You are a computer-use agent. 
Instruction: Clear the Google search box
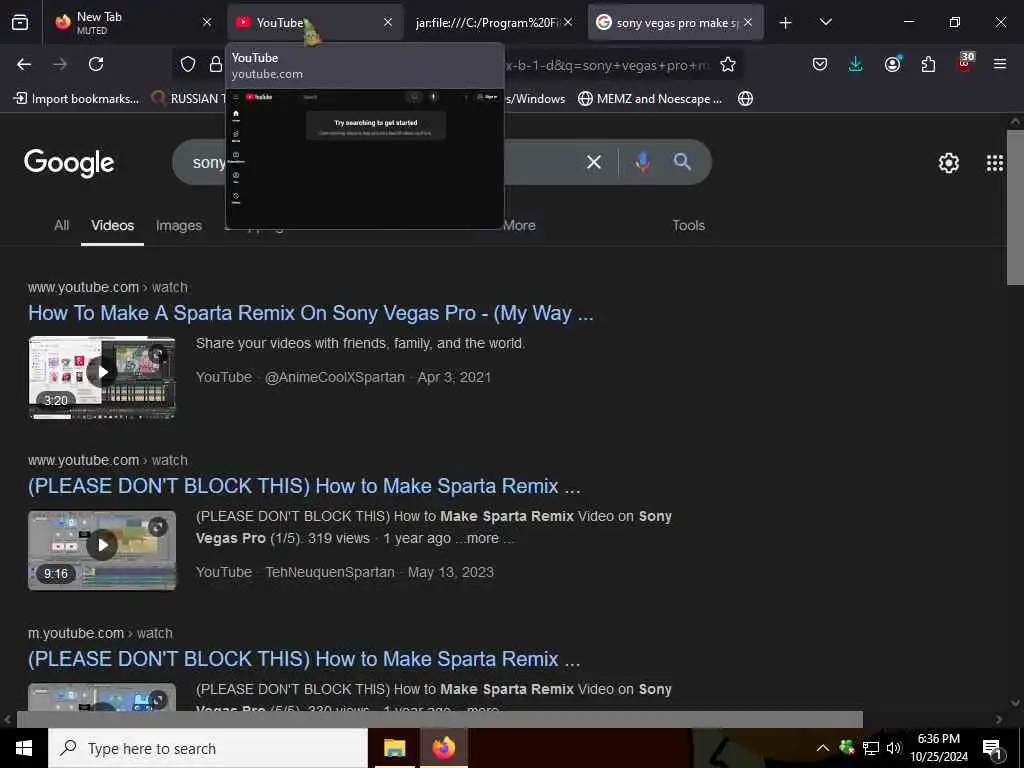coord(594,162)
